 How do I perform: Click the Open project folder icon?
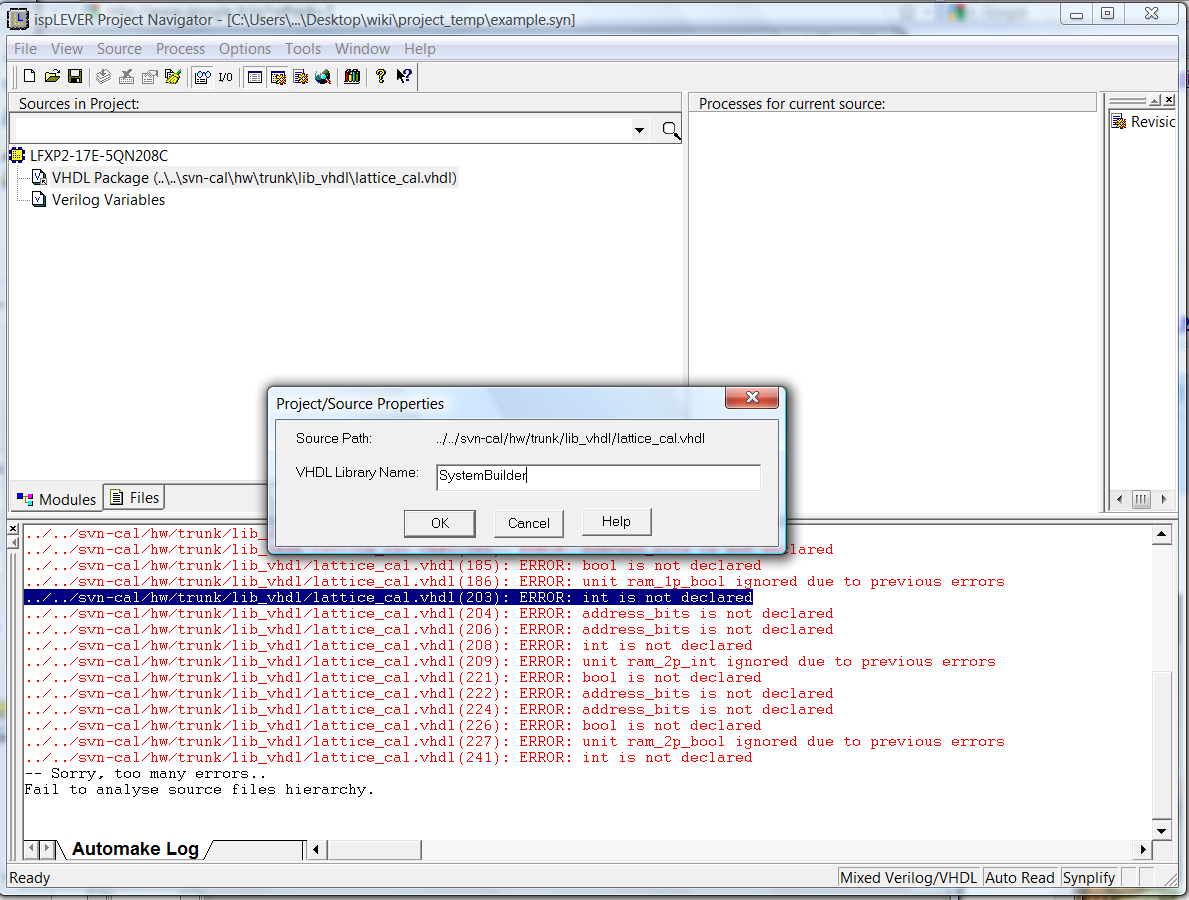coord(52,76)
